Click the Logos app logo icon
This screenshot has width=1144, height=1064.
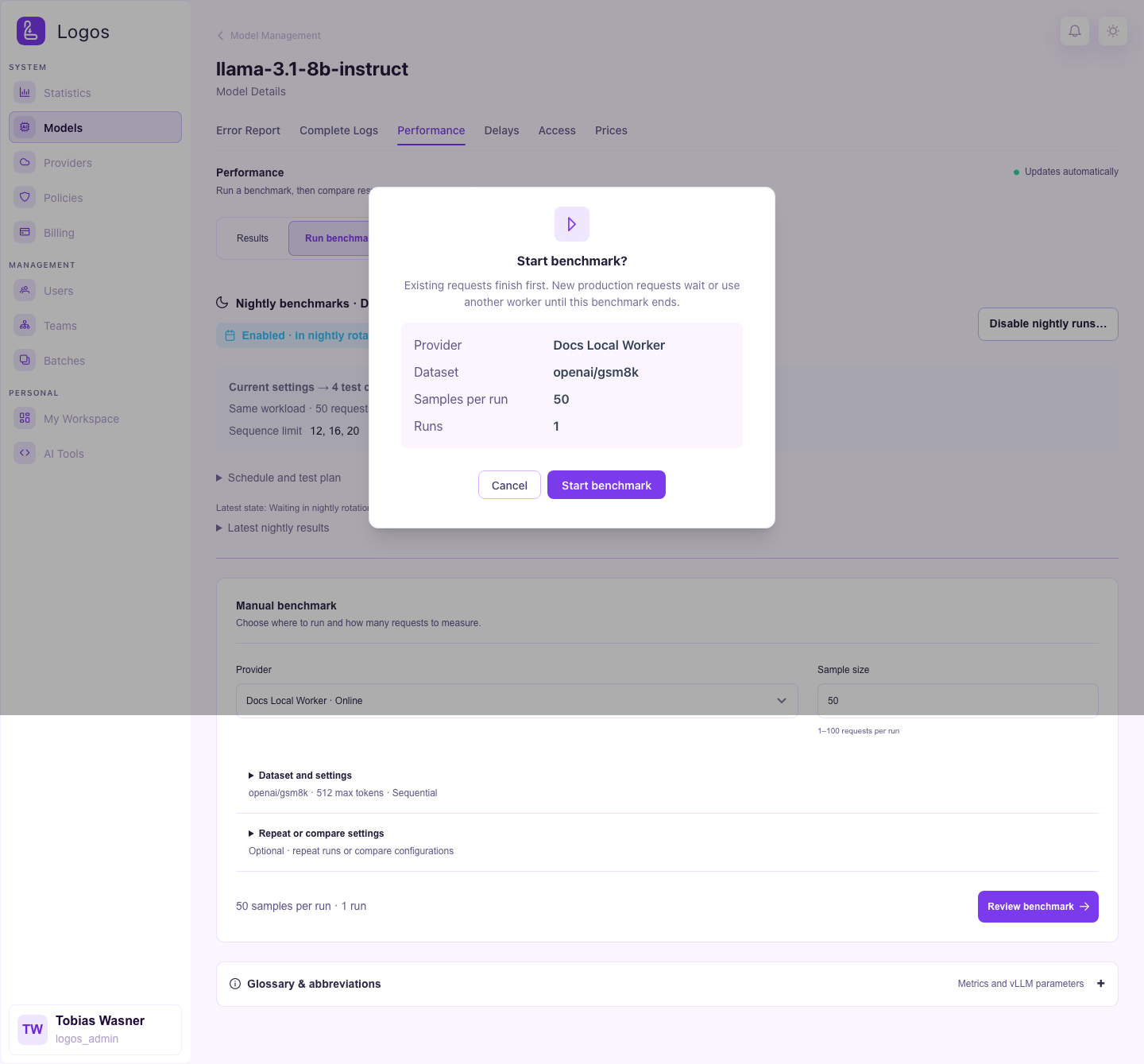tap(31, 31)
